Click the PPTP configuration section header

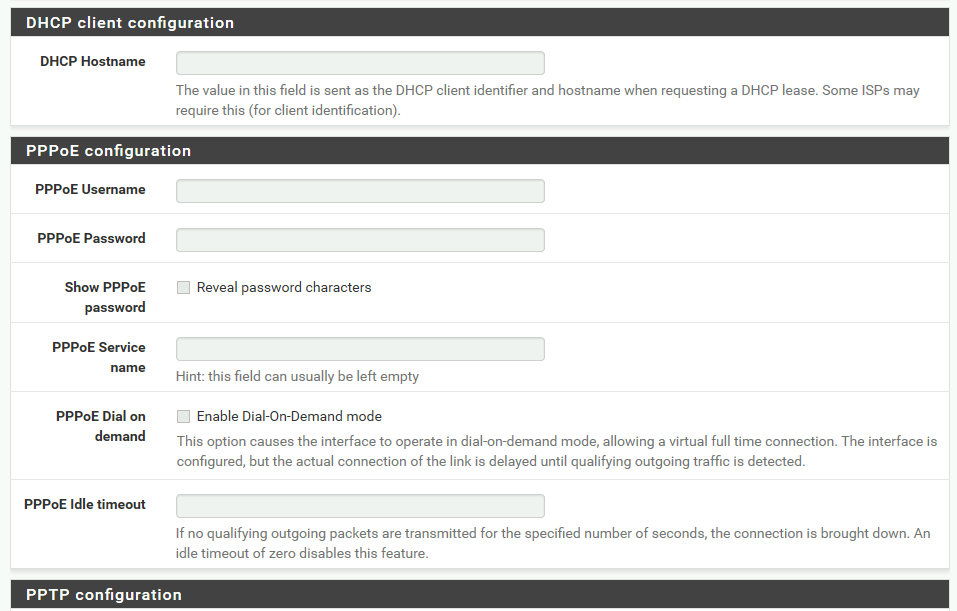480,595
